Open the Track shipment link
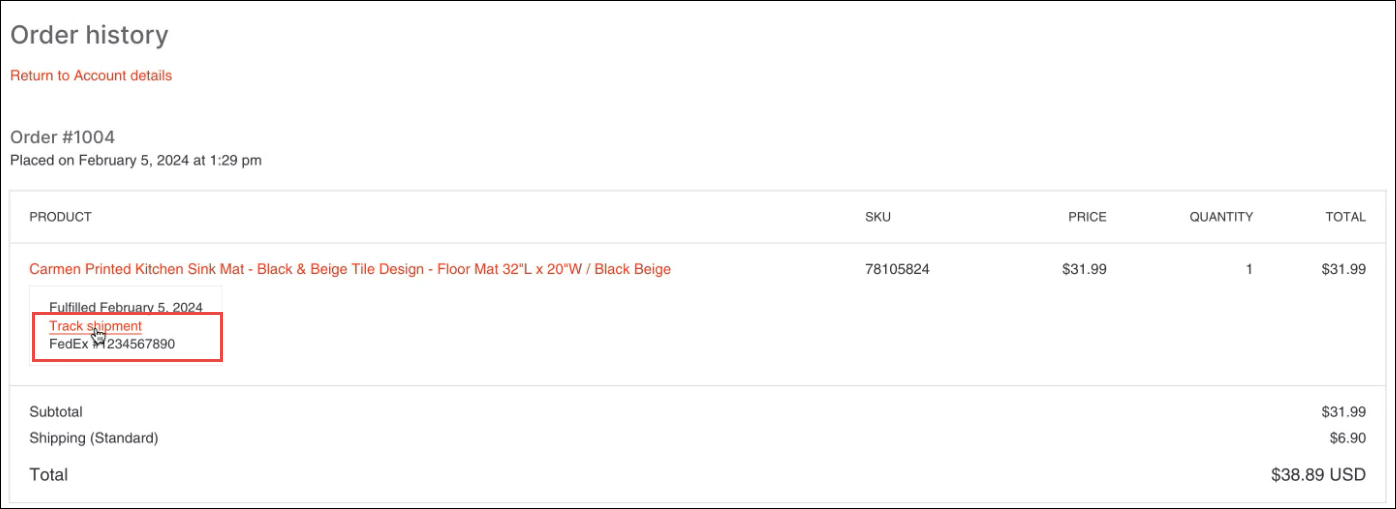Image resolution: width=1396 pixels, height=509 pixels. 95,326
